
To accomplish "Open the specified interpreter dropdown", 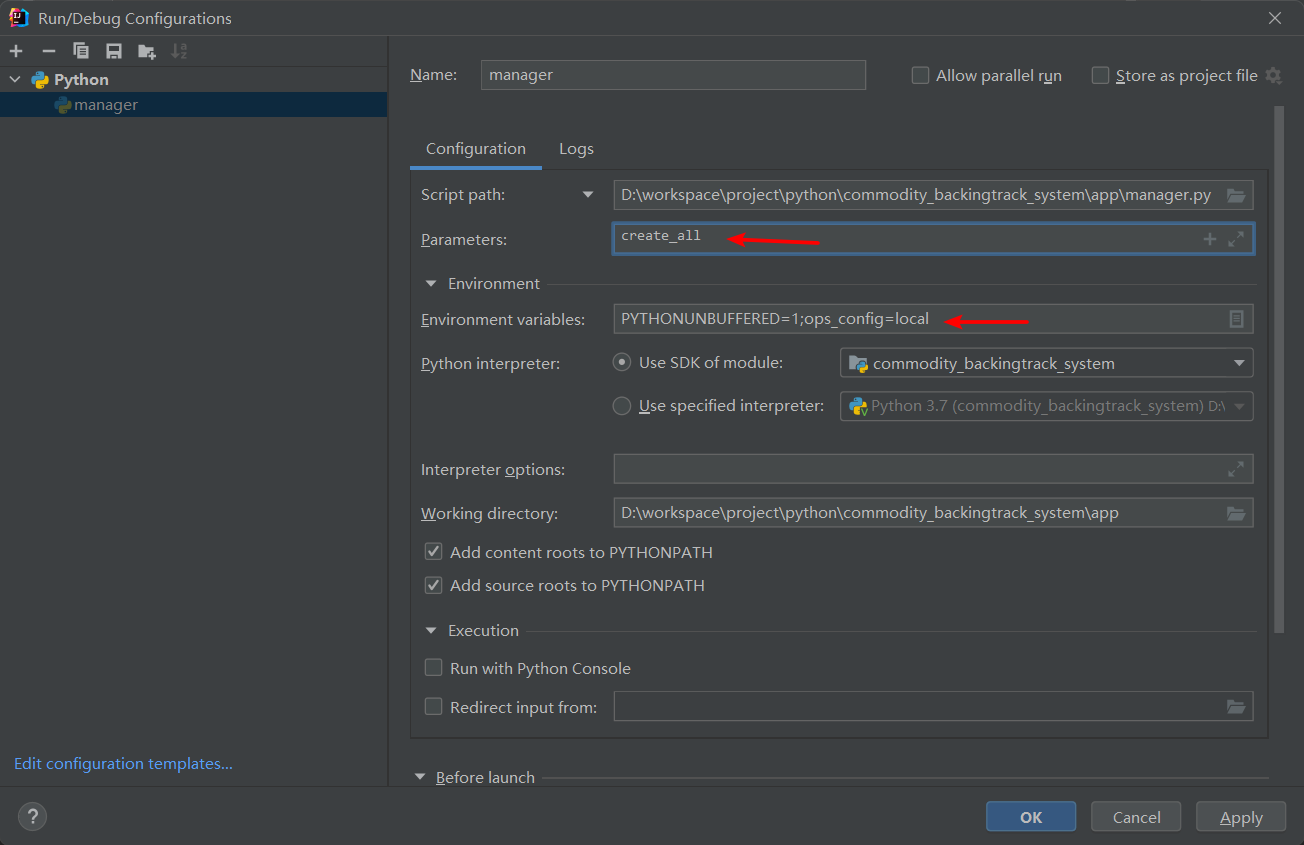I will pyautogui.click(x=1240, y=407).
